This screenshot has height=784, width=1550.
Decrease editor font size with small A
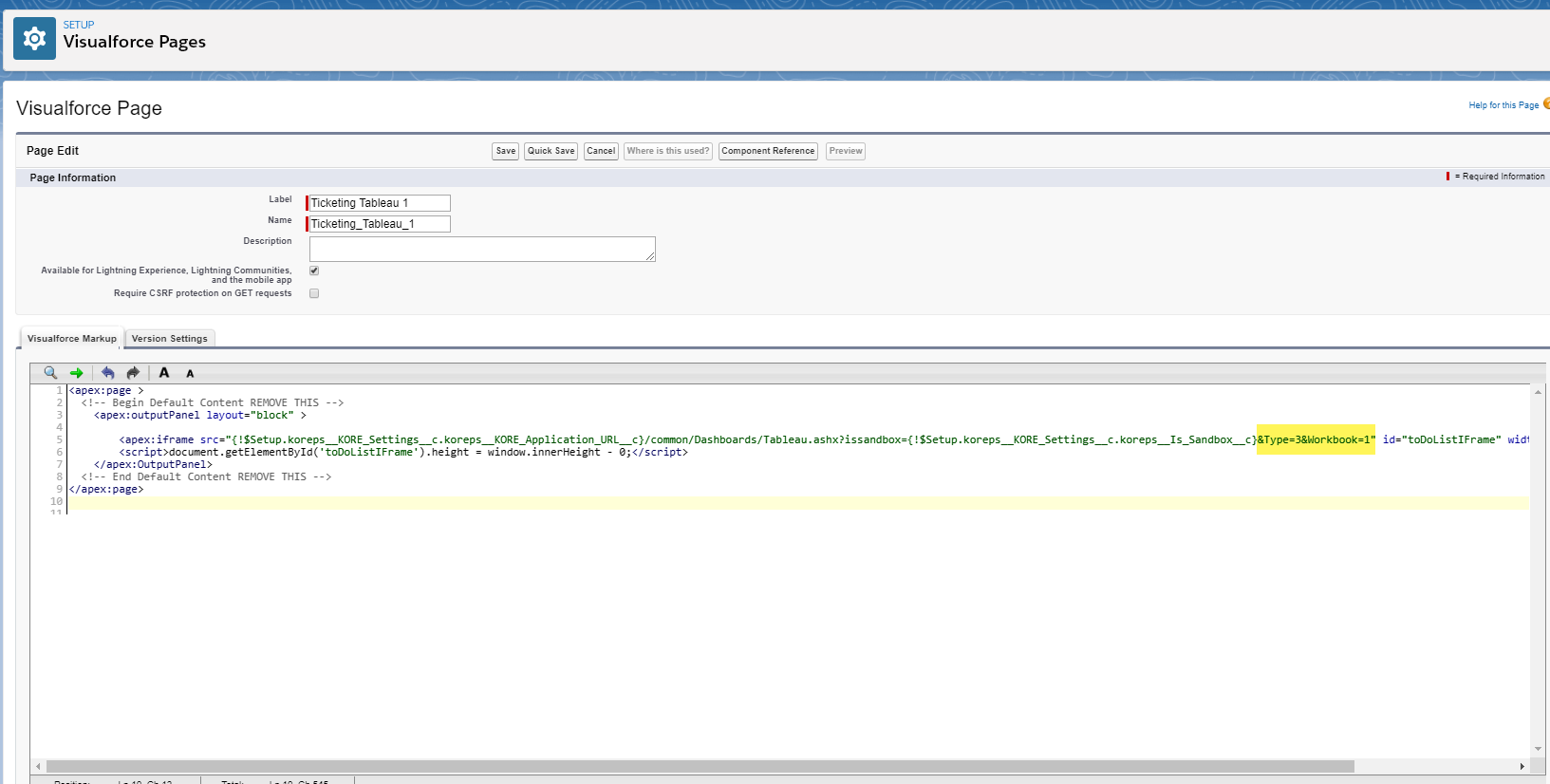[190, 374]
